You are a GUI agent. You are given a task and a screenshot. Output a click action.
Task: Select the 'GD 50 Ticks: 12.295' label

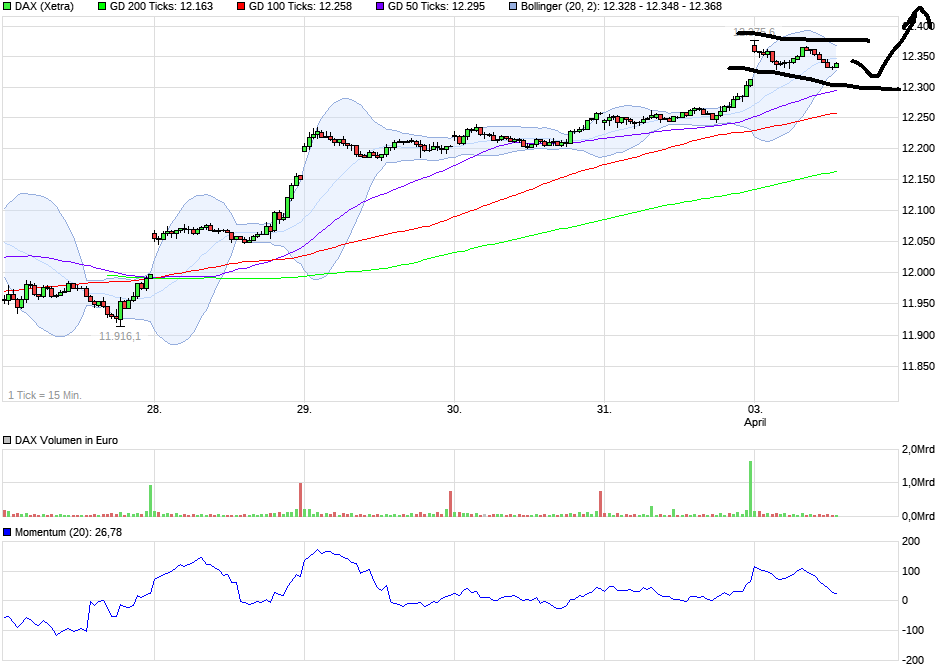pyautogui.click(x=436, y=7)
